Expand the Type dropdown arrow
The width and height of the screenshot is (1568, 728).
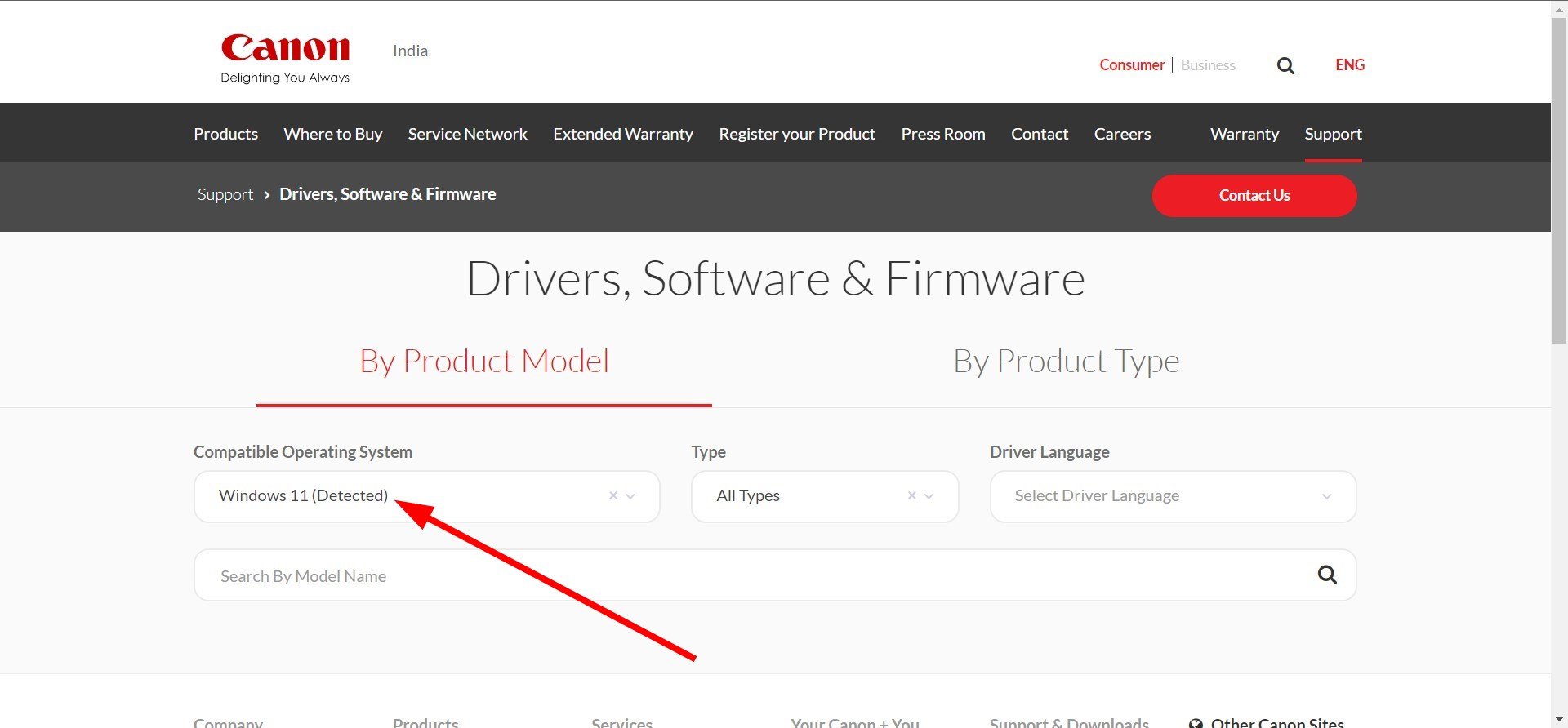pyautogui.click(x=929, y=496)
